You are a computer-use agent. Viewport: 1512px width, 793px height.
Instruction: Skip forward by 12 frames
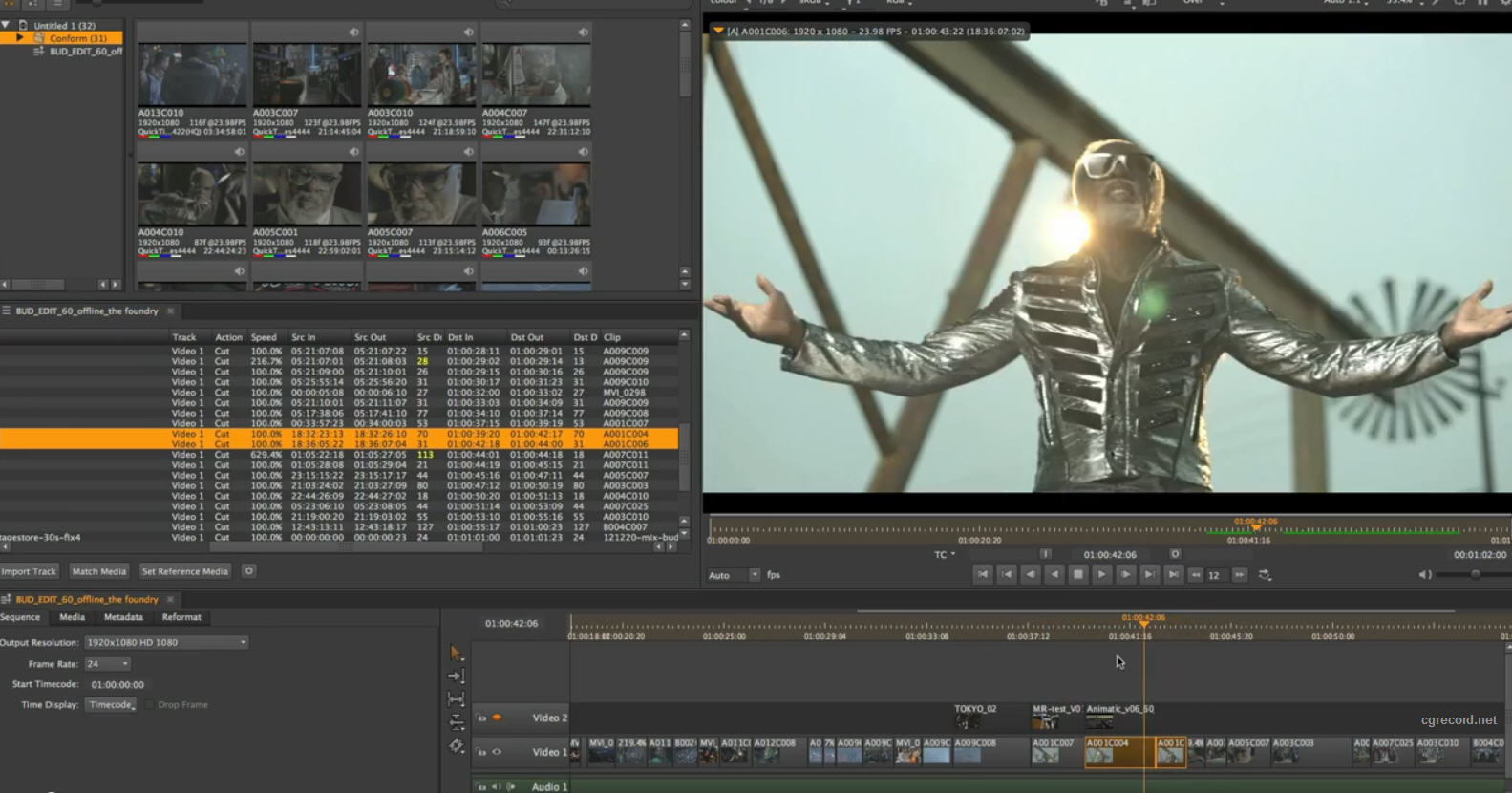click(x=1240, y=575)
